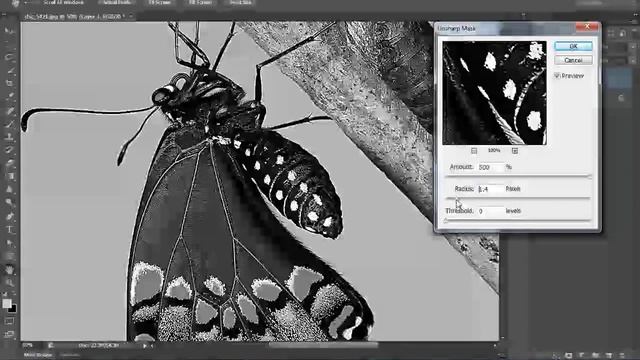Zoom out the Unsharp Mask preview
Image resolution: width=640 pixels, height=360 pixels.
474,151
